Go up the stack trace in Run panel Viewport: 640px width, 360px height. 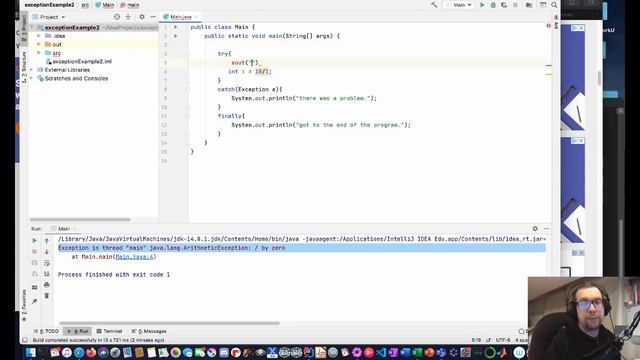pyautogui.click(x=47, y=241)
